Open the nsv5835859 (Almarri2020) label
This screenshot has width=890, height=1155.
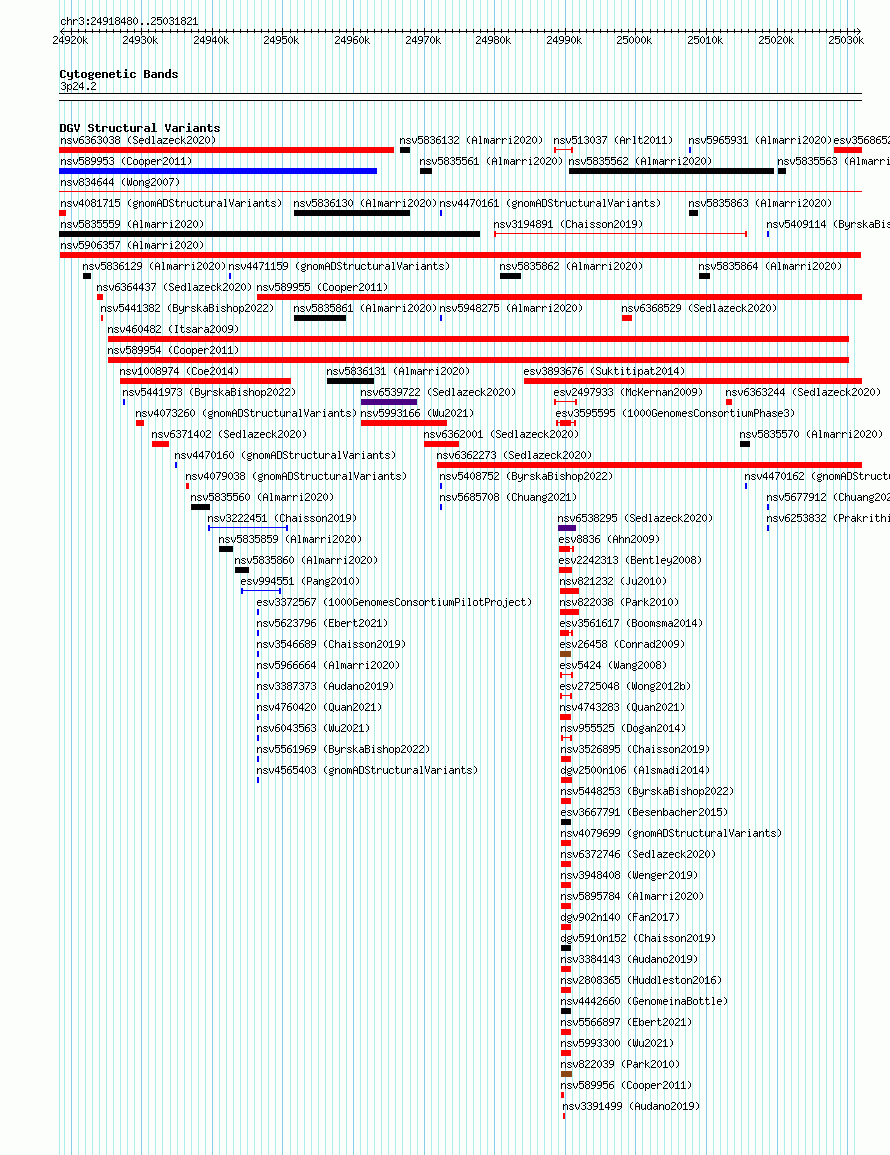[290, 538]
